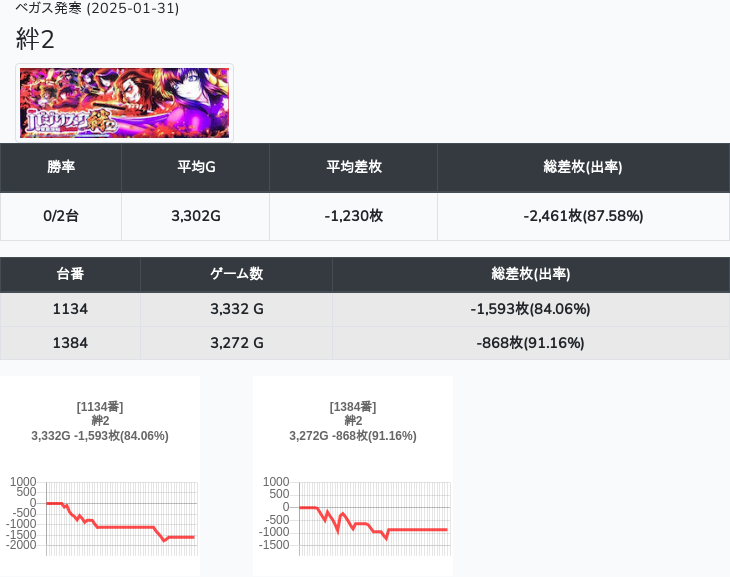Click the ベガス発寒 (2025-01-31) heading text
This screenshot has width=730, height=577.
pyautogui.click(x=97, y=8)
